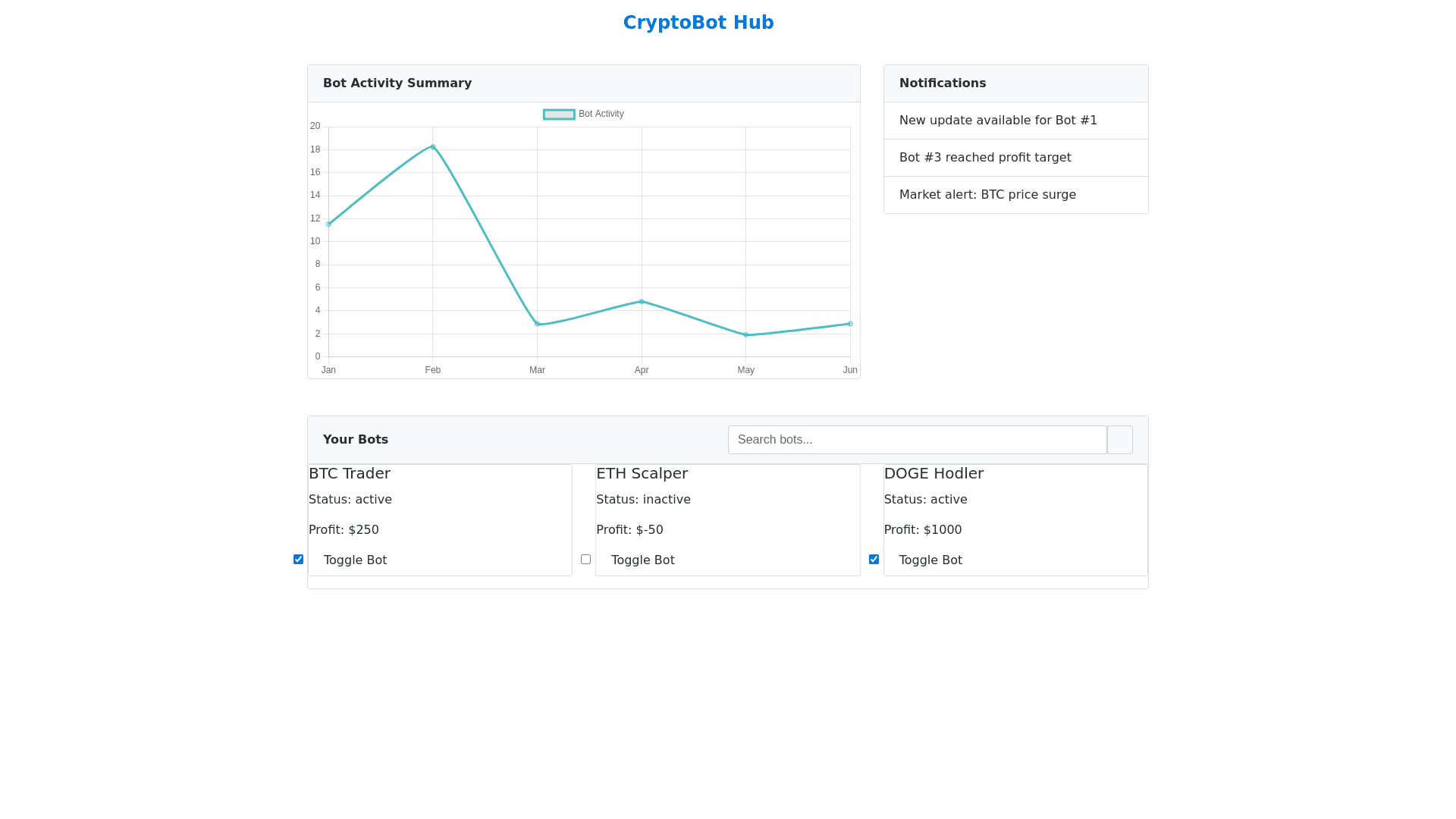Enable the ETH Scalper bot checkbox
This screenshot has width=1456, height=819.
point(585,559)
